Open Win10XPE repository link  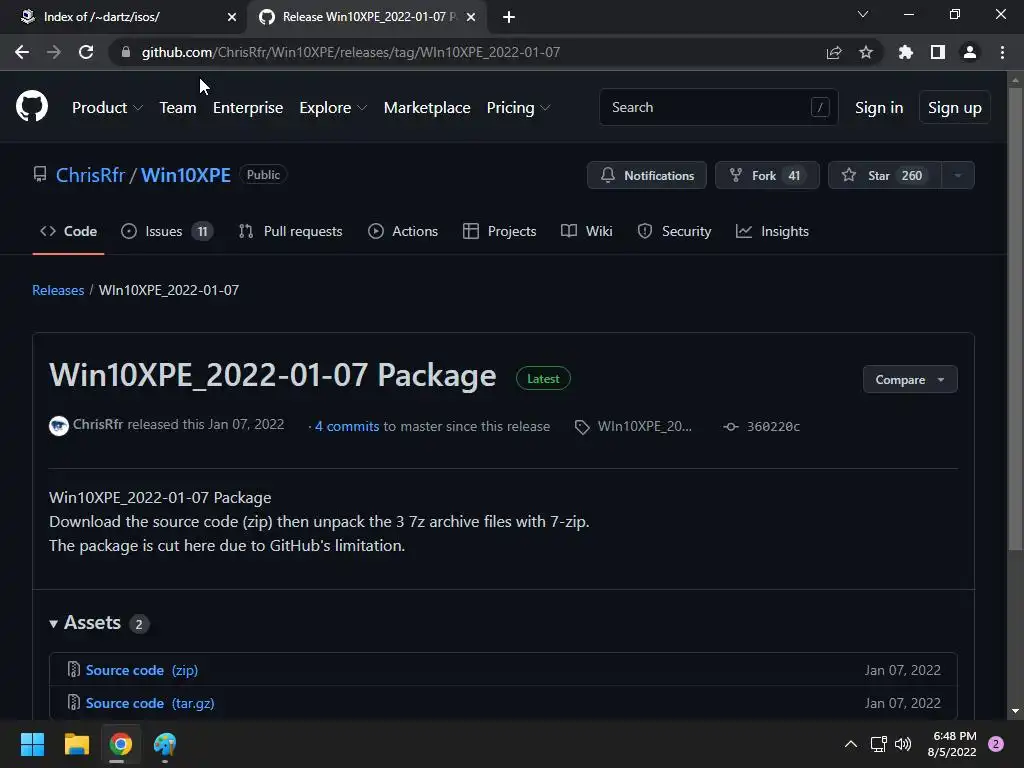pos(186,175)
